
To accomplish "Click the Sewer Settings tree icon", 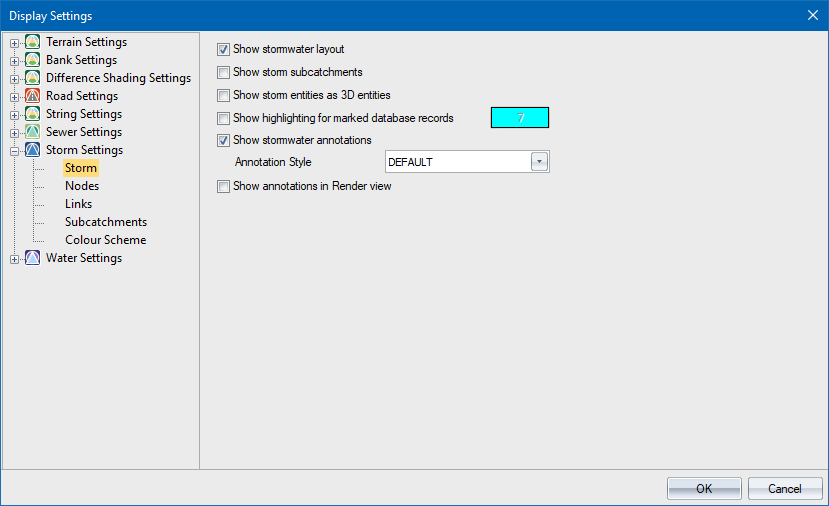I will tap(33, 132).
